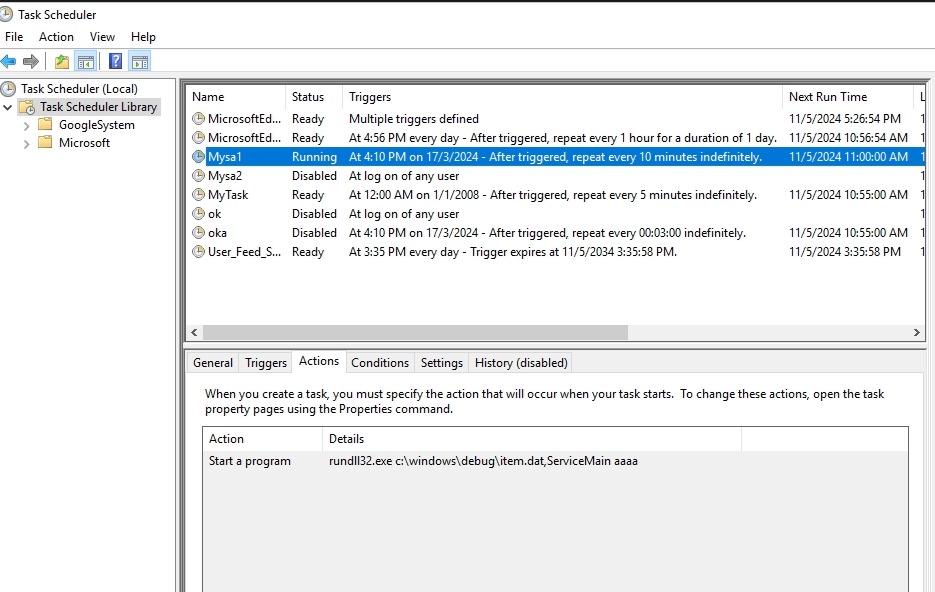935x592 pixels.
Task: Open the Action menu
Action: pos(56,37)
